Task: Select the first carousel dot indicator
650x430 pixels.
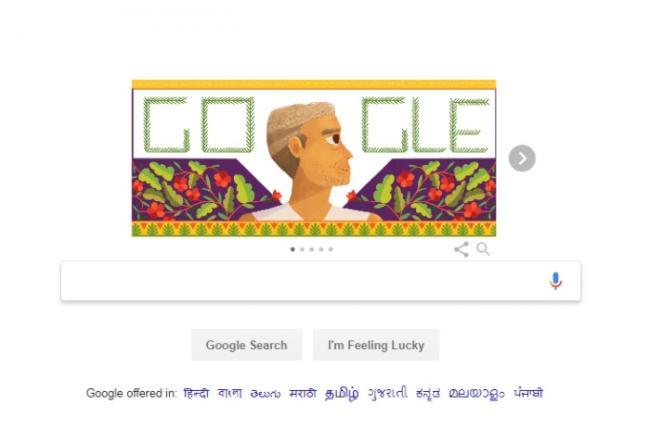Action: coord(293,249)
